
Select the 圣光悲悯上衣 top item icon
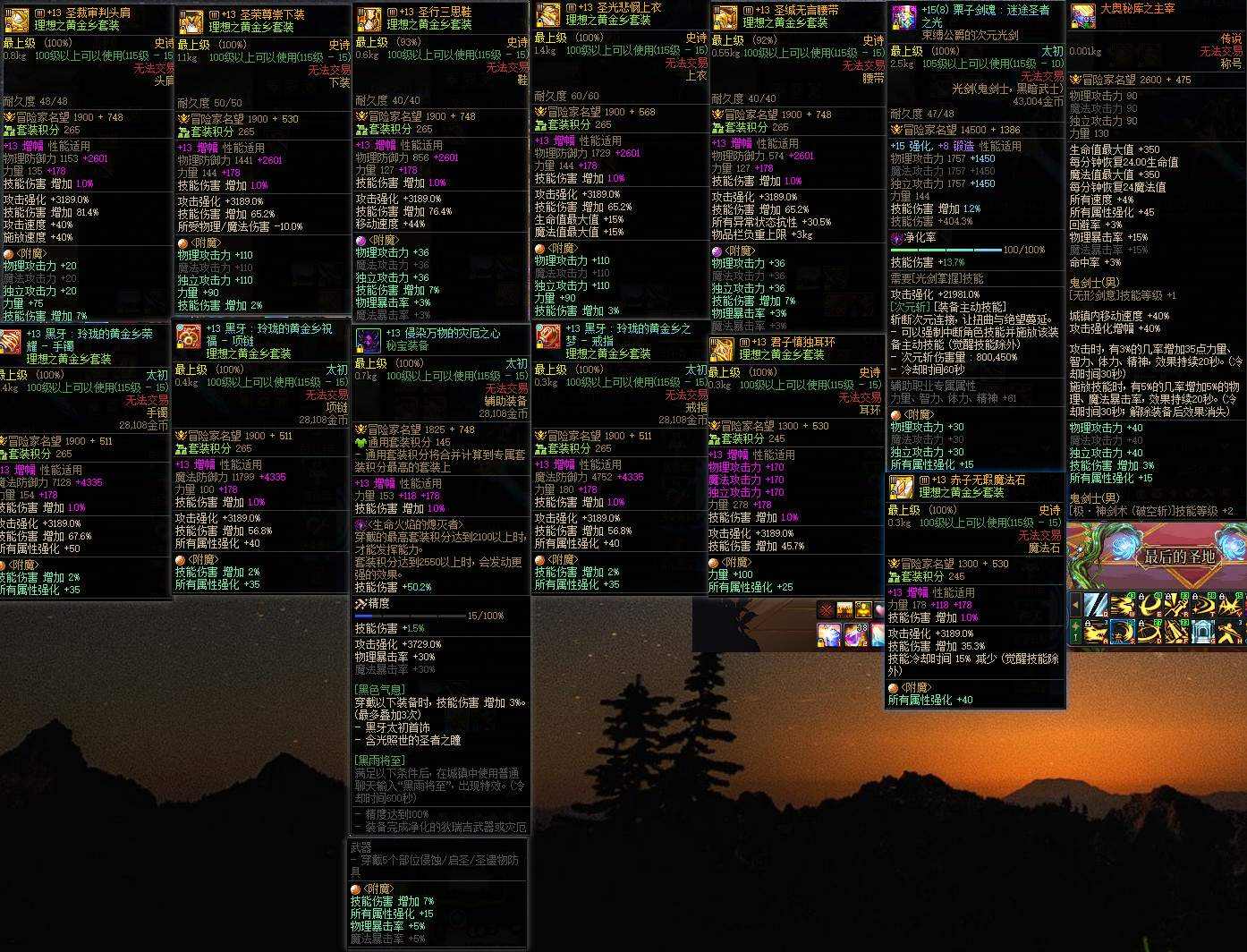click(x=547, y=15)
